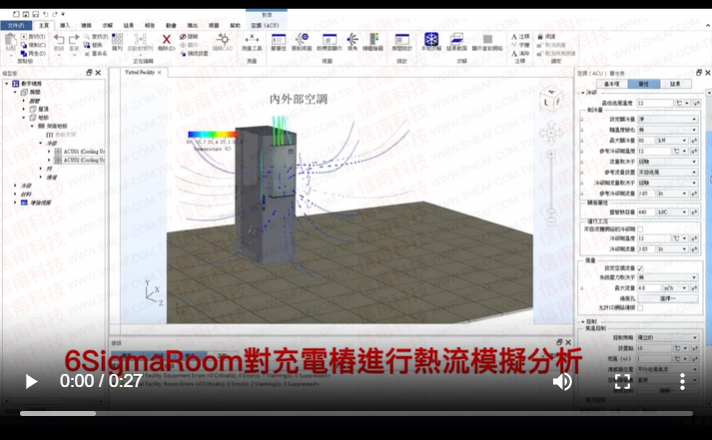The image size is (712, 440).
Task: Expand the ACU02 (Cooling Unit) tree node
Action: click(49, 160)
